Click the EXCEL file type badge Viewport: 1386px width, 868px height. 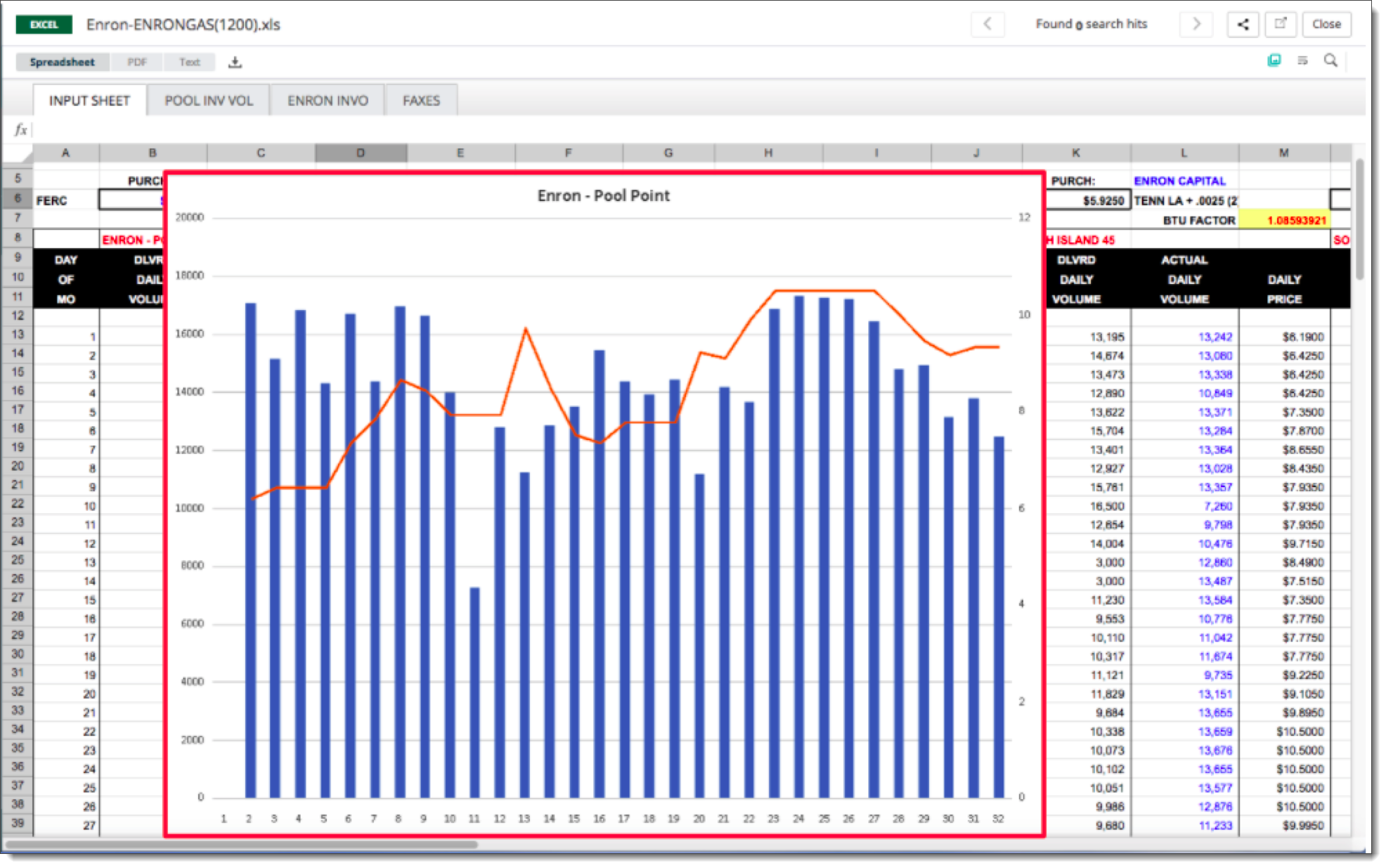tap(44, 25)
